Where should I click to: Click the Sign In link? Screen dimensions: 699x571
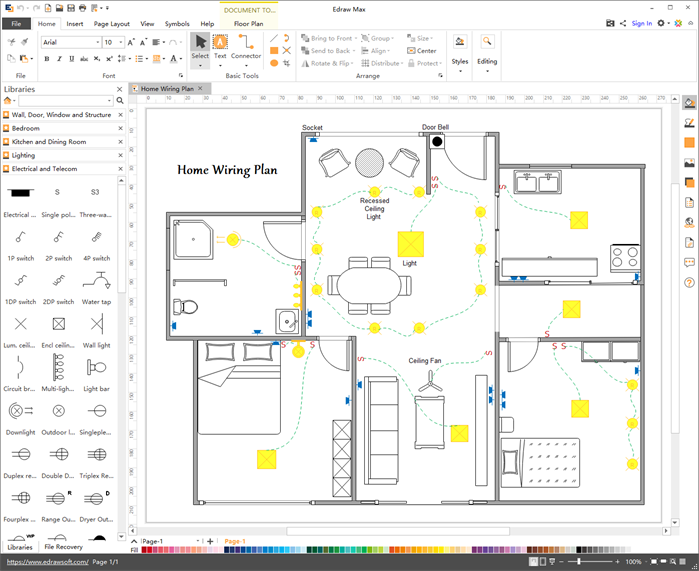[x=641, y=23]
